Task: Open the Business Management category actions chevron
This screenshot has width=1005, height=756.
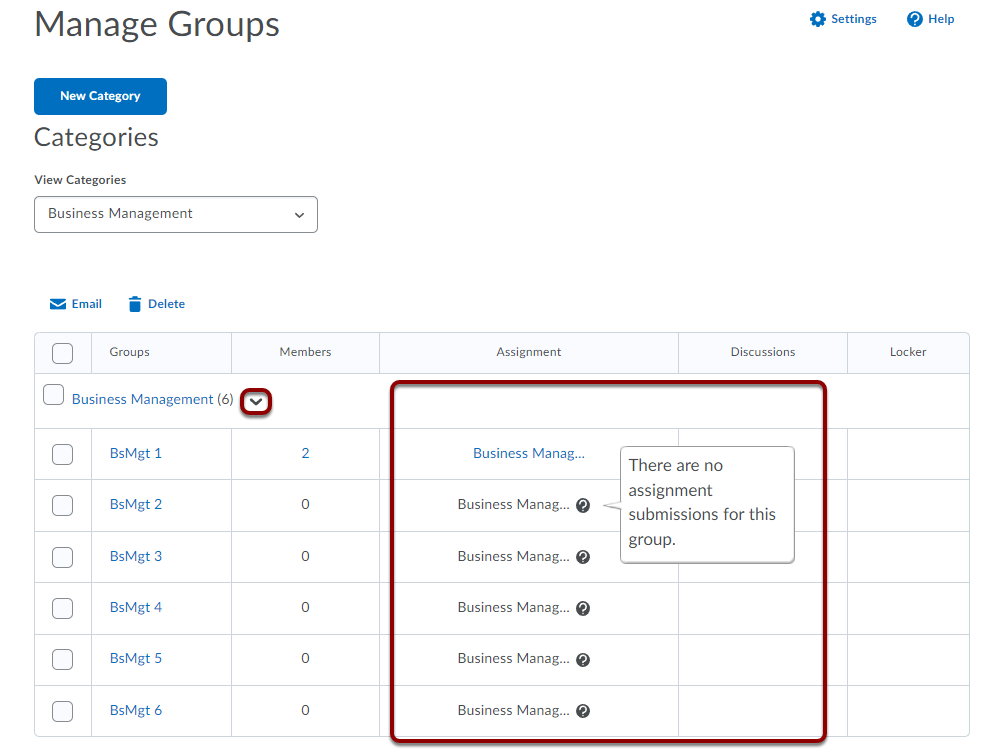Action: tap(256, 402)
